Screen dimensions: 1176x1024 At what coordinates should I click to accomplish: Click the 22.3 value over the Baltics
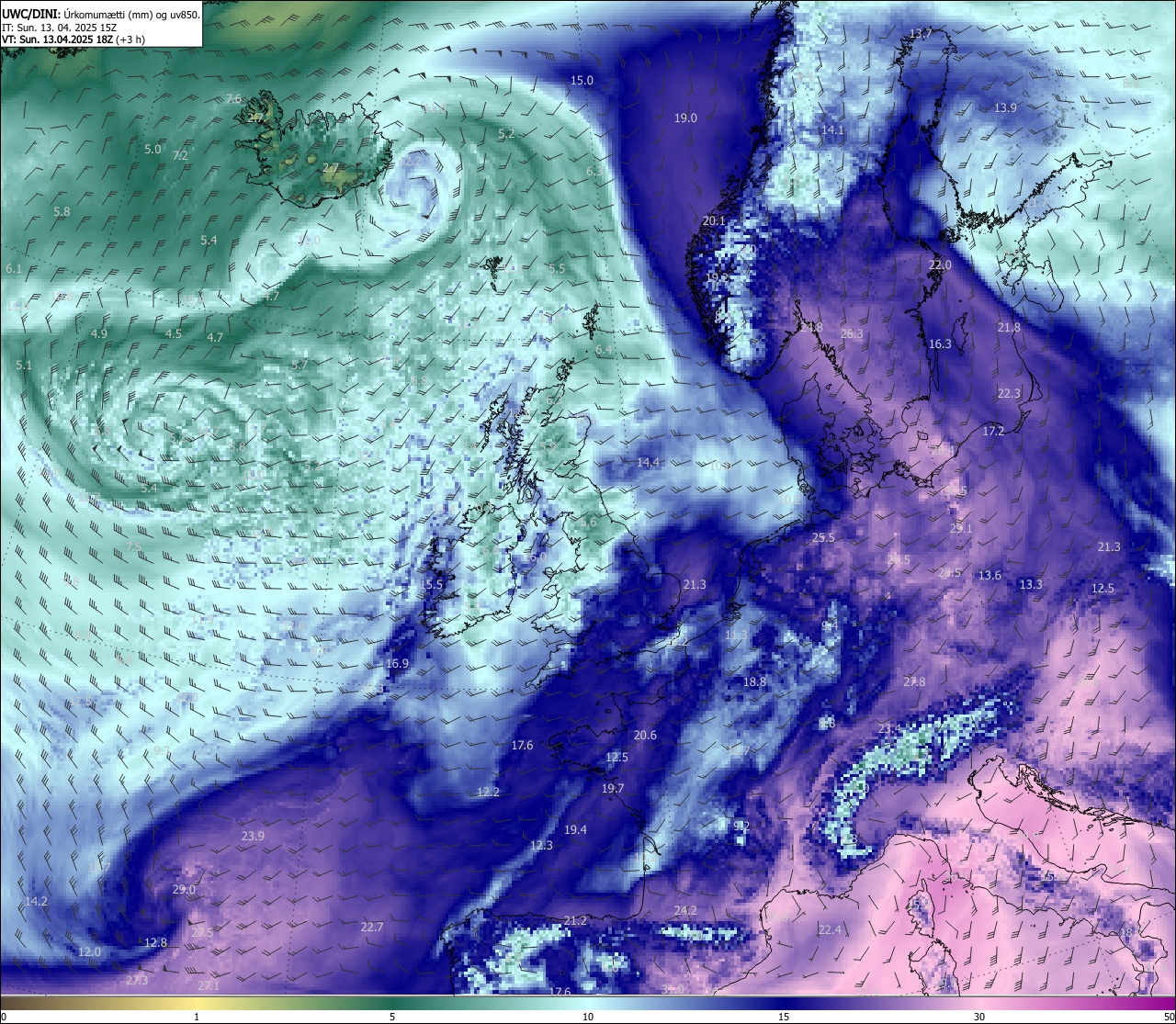[1009, 393]
